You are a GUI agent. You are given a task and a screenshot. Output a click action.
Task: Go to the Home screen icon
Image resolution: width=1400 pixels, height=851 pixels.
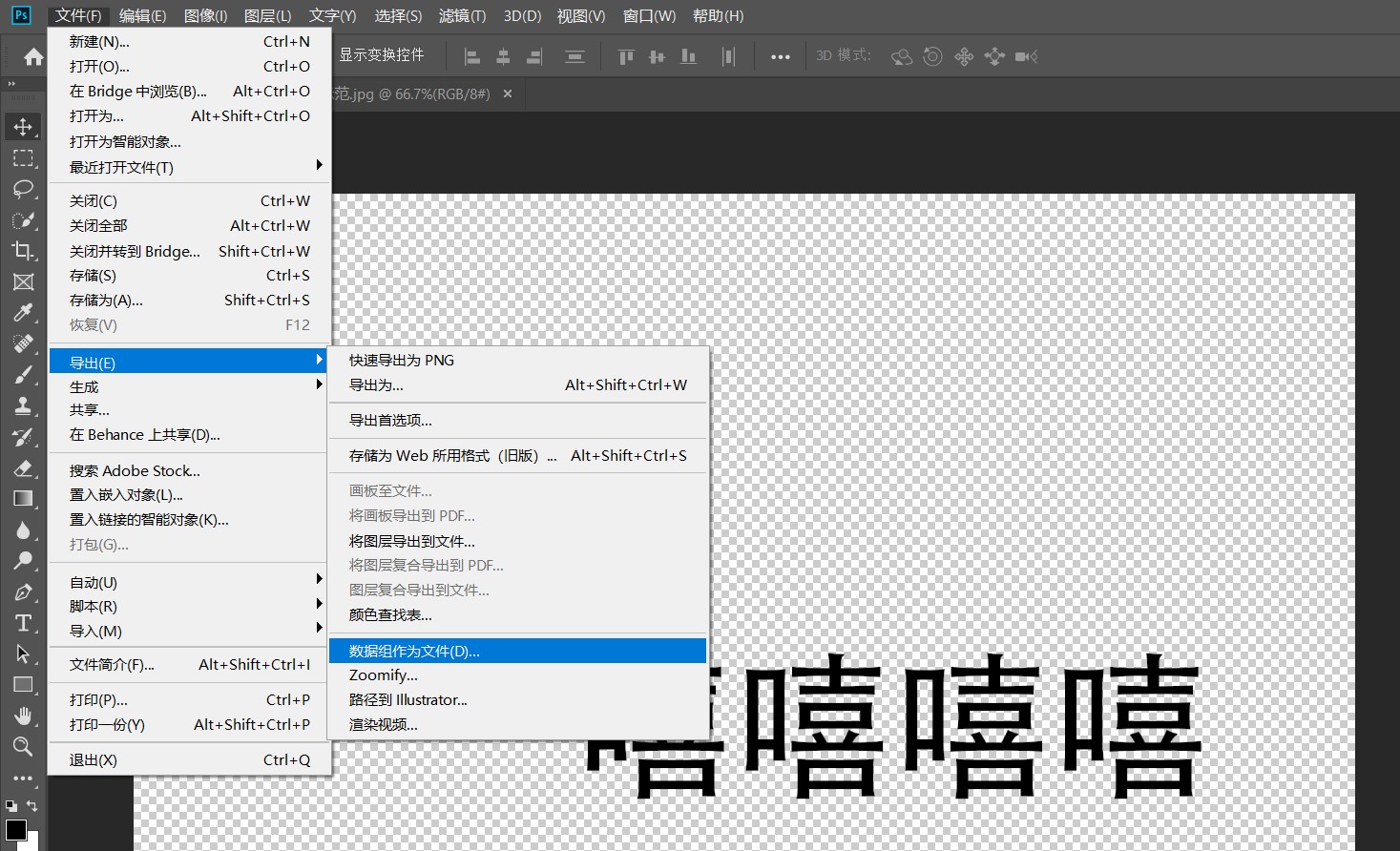(x=33, y=57)
